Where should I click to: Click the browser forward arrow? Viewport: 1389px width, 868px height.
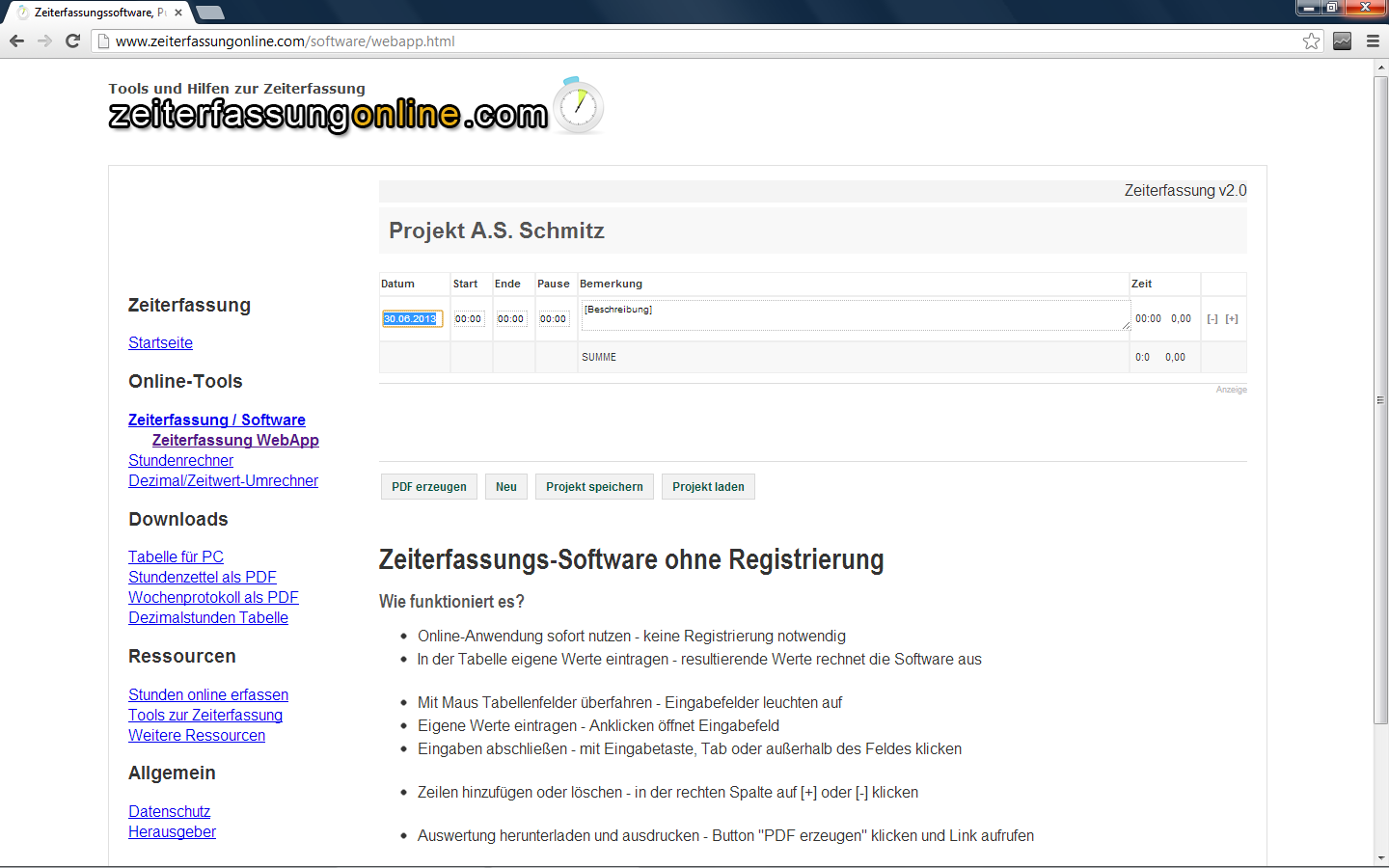[x=44, y=41]
